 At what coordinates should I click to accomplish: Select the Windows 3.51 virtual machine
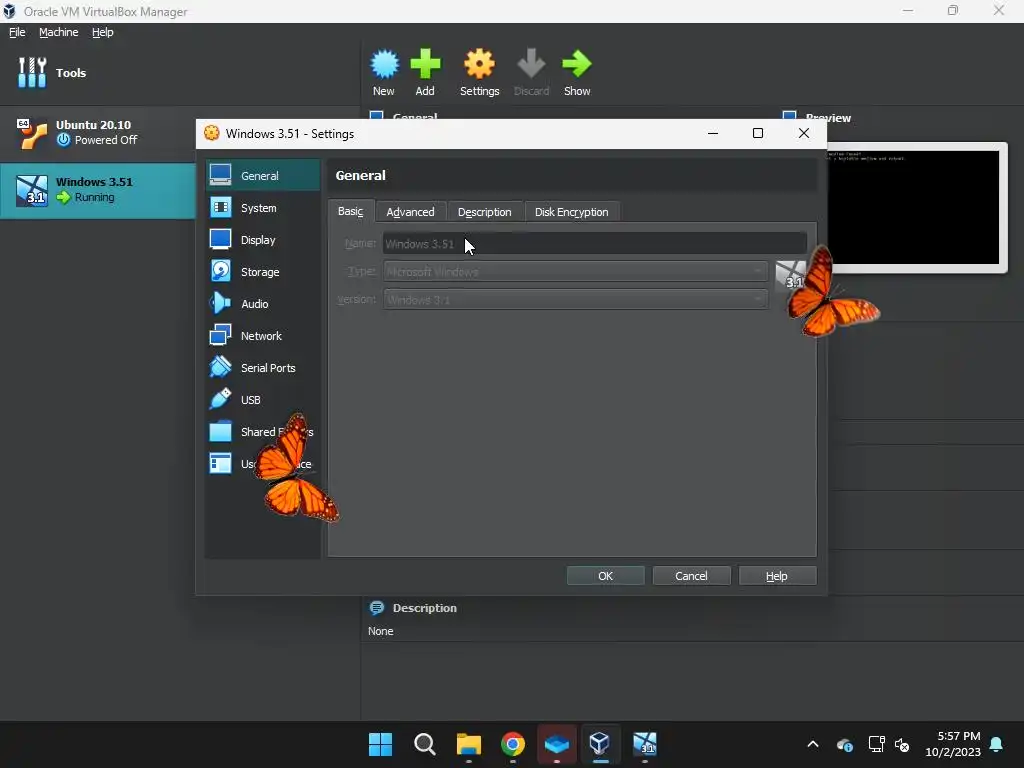(98, 190)
